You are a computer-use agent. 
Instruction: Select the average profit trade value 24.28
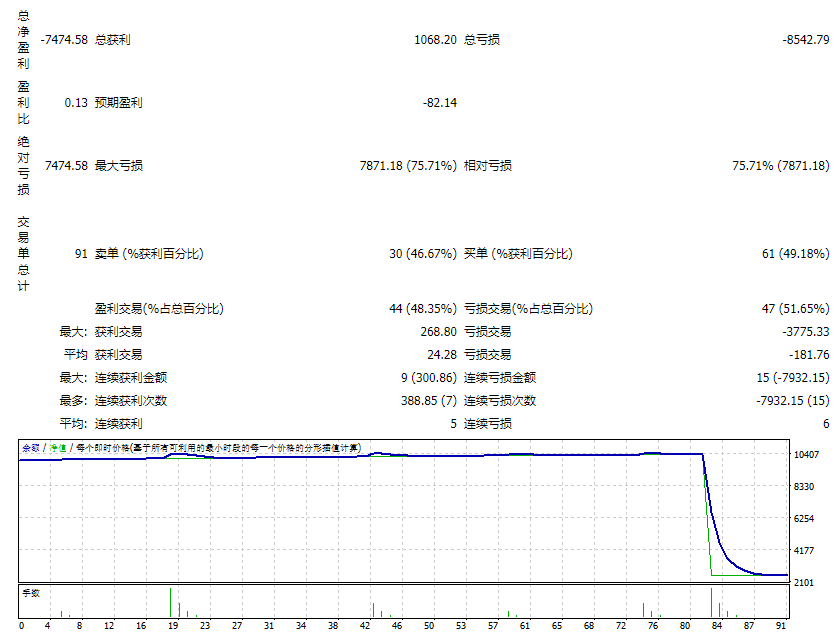pos(441,355)
